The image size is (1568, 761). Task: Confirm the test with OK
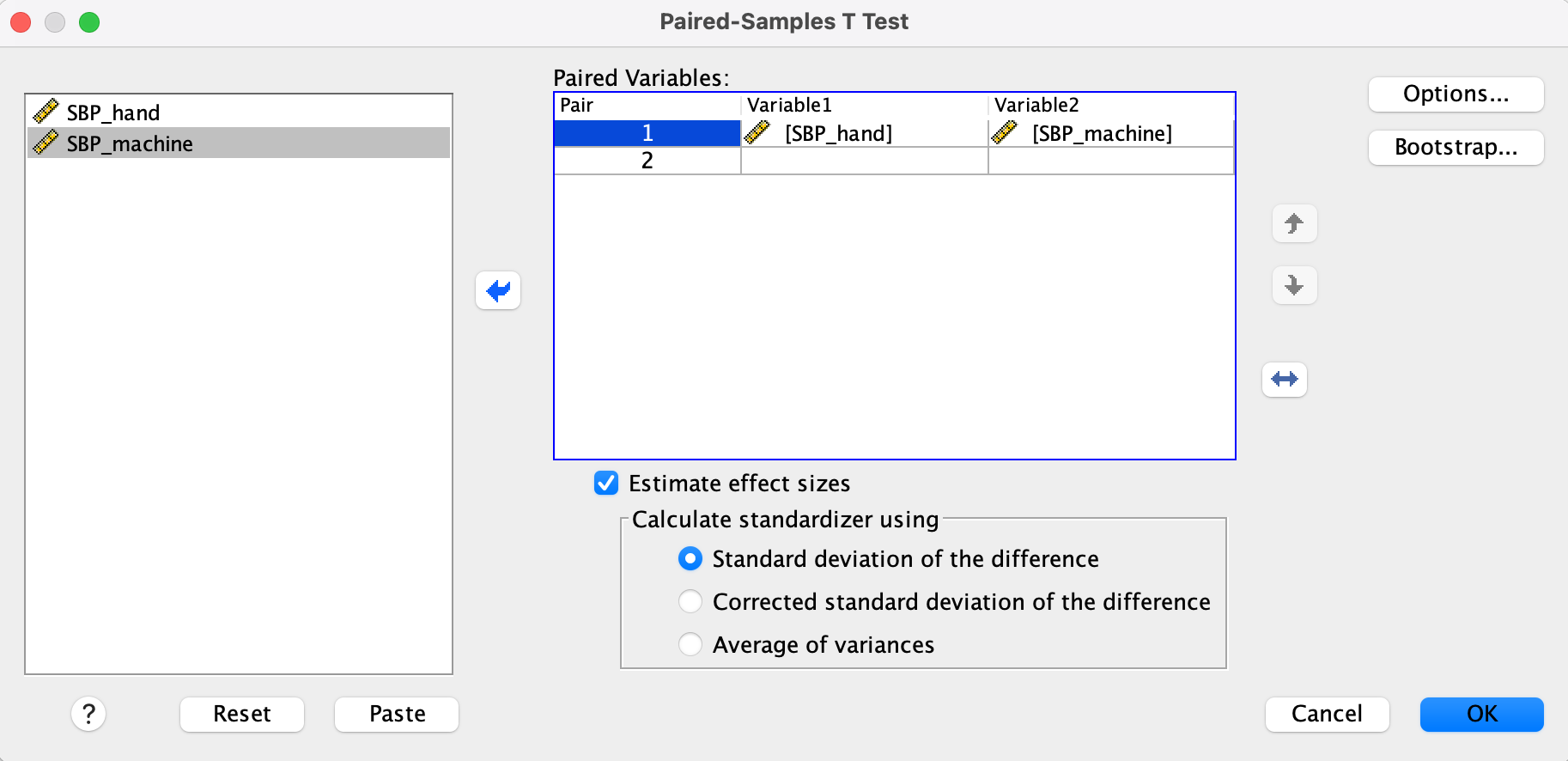[1481, 715]
